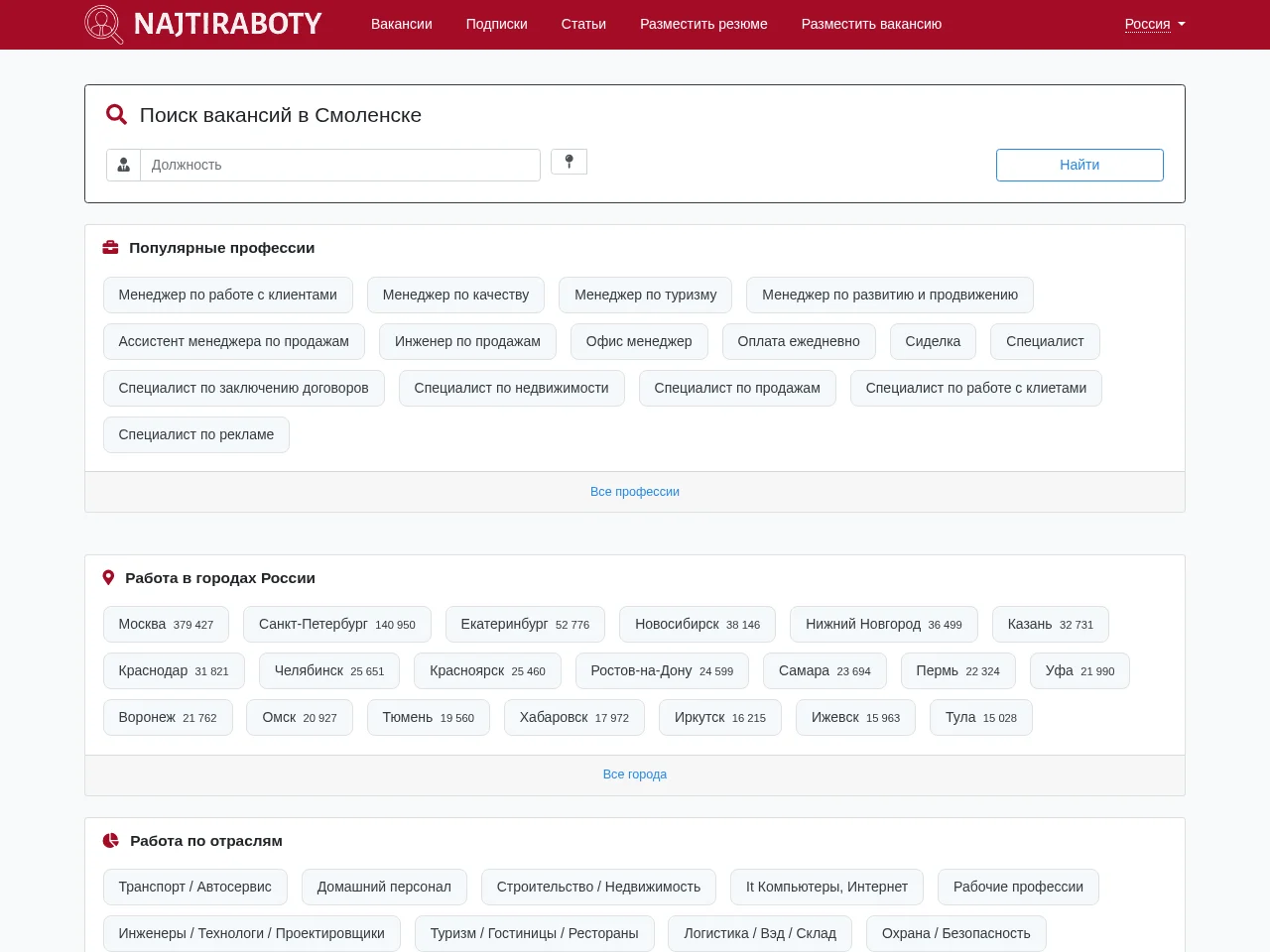Choose the Казань city tag

tap(1051, 624)
